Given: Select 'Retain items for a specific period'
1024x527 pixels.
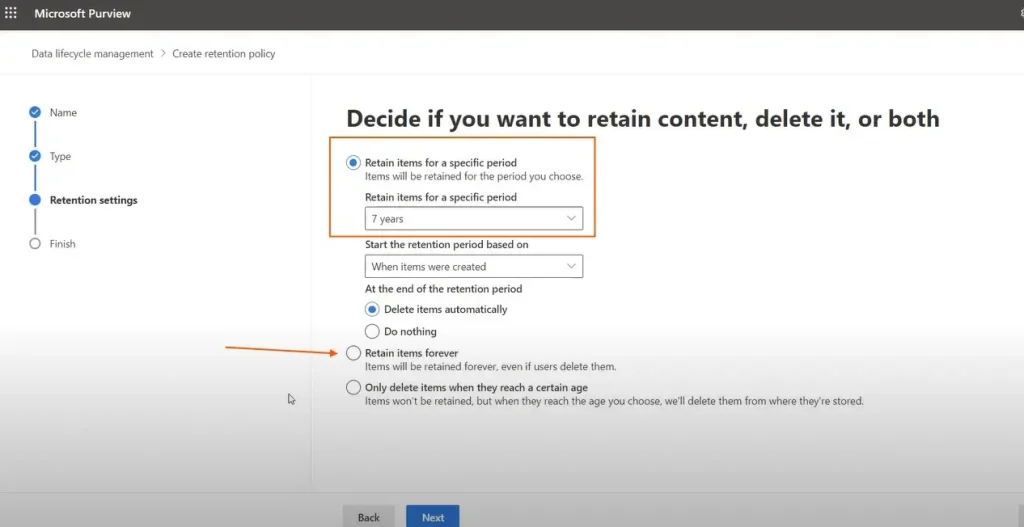Looking at the screenshot, I should coord(353,163).
